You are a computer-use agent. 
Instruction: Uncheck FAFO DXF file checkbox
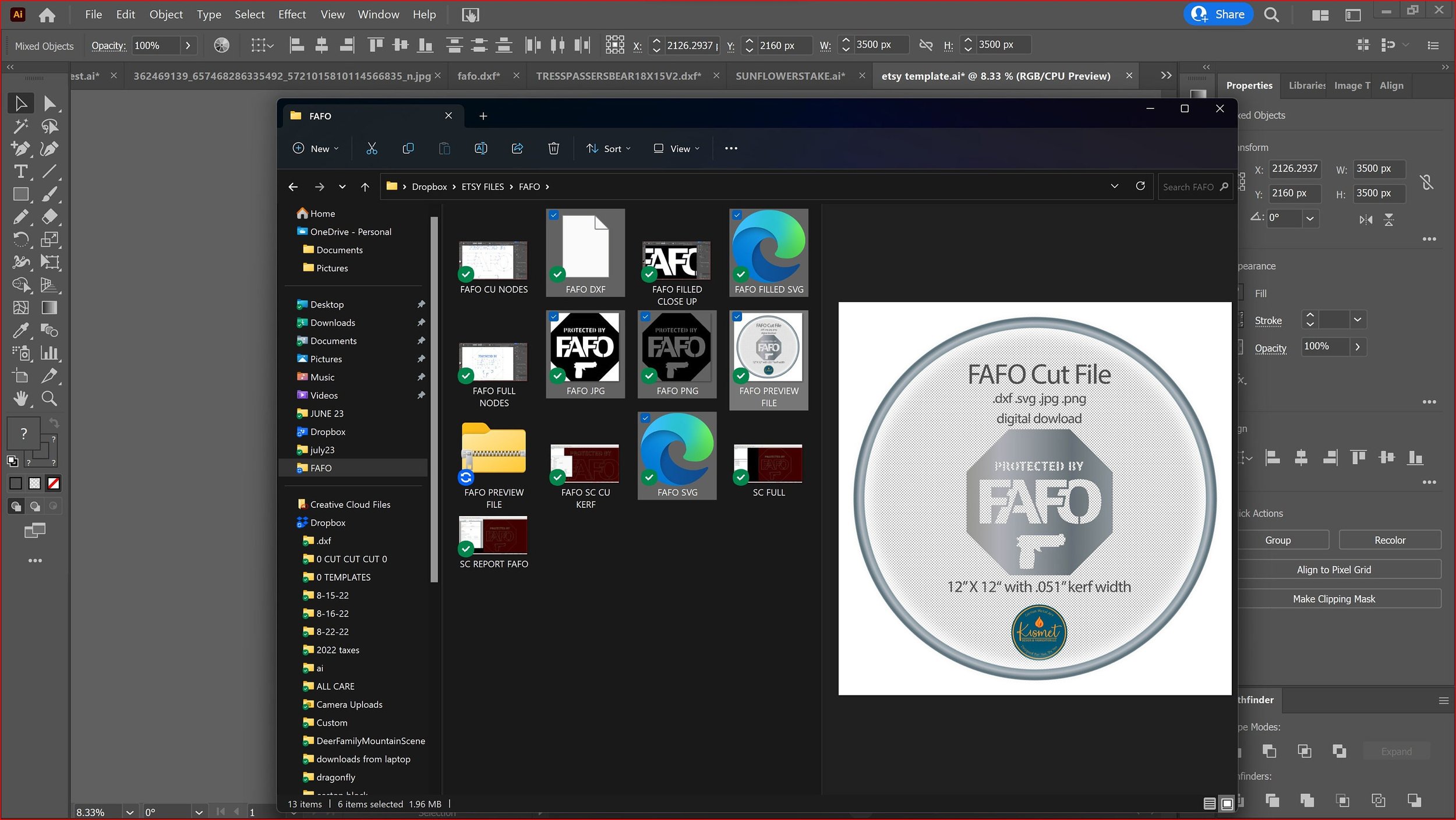(x=553, y=215)
